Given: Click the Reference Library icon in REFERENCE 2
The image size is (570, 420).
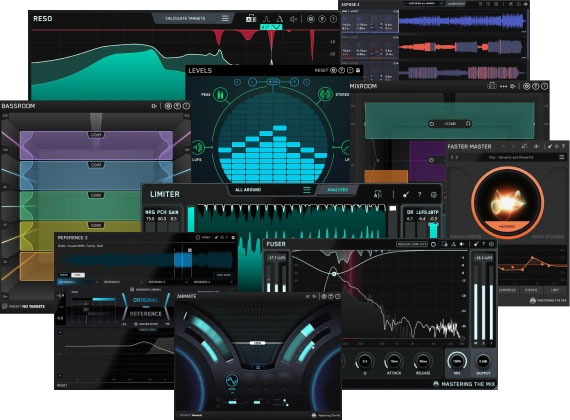Looking at the screenshot, I should coord(132,289).
